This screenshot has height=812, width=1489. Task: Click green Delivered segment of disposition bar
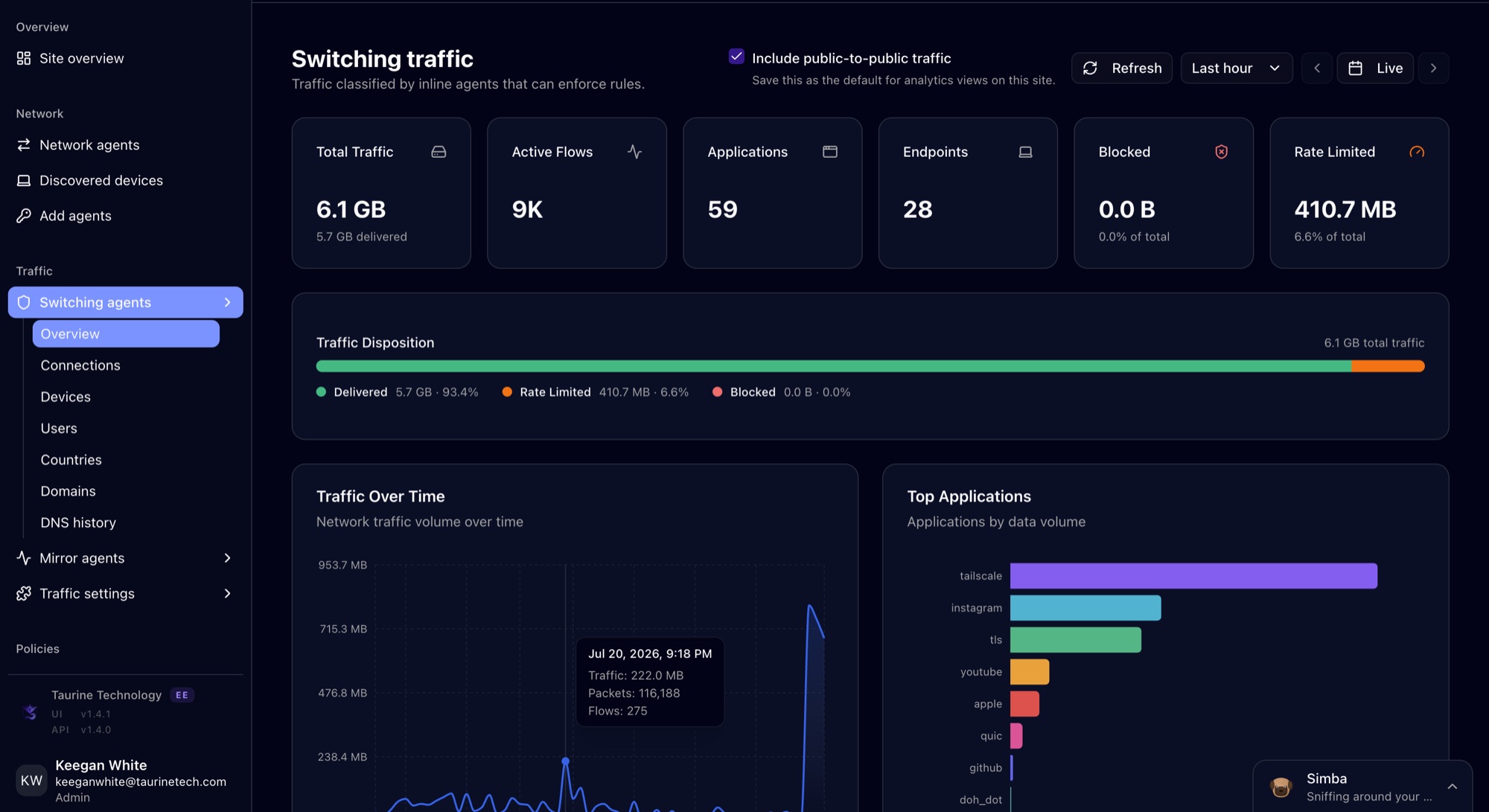[x=834, y=366]
